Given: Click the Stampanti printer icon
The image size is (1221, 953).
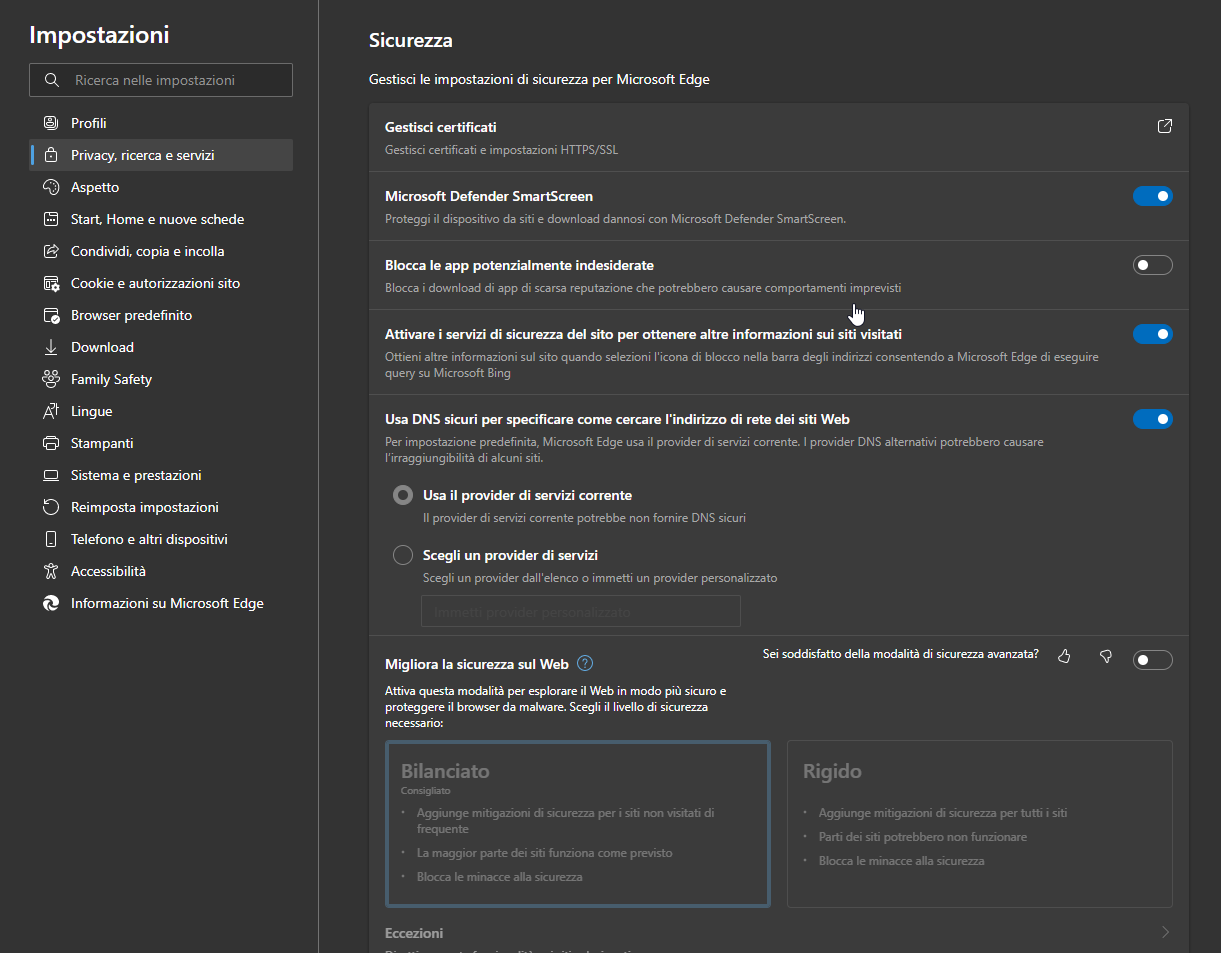Looking at the screenshot, I should click(x=51, y=443).
